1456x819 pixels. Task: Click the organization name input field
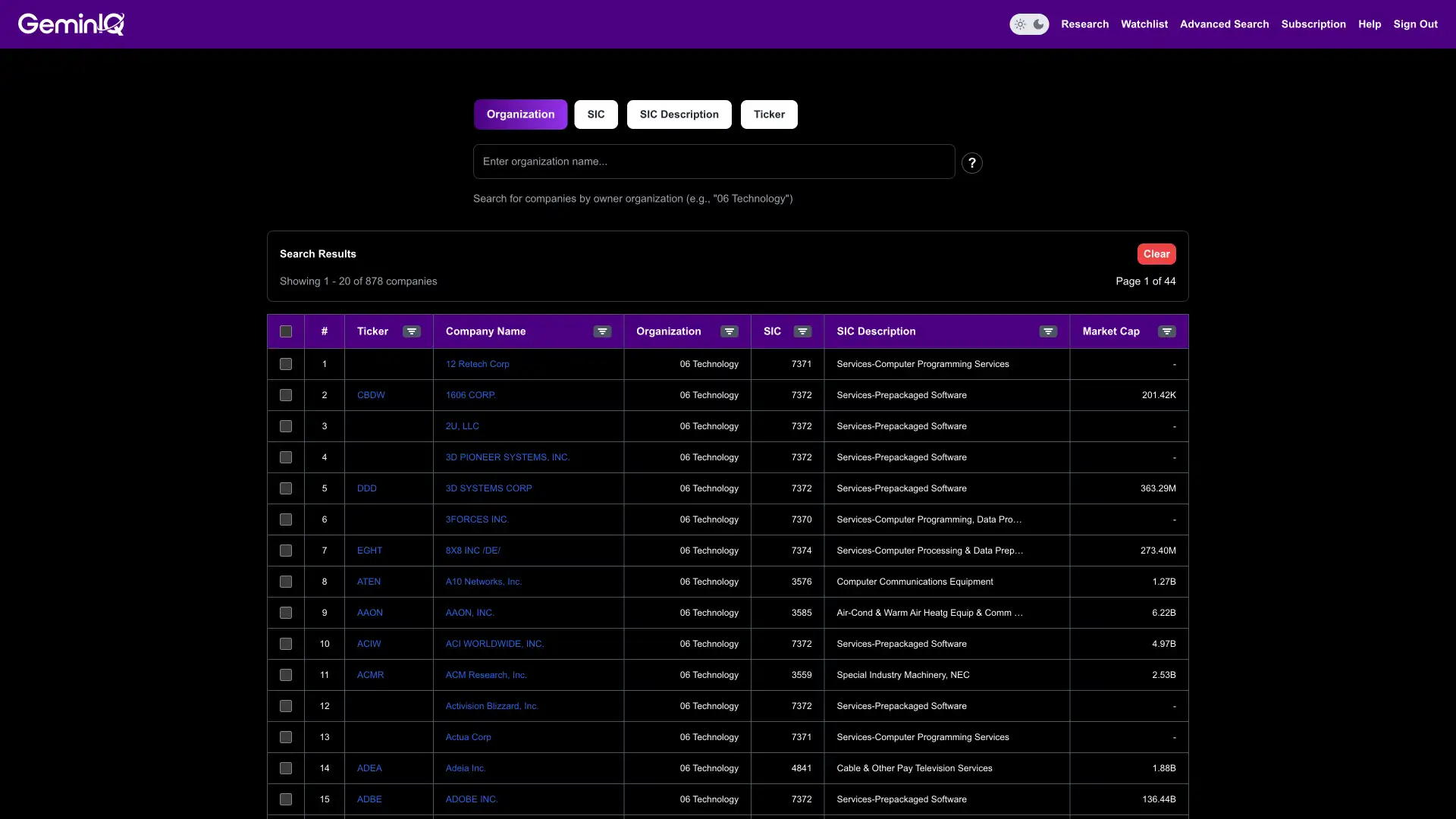click(x=713, y=162)
